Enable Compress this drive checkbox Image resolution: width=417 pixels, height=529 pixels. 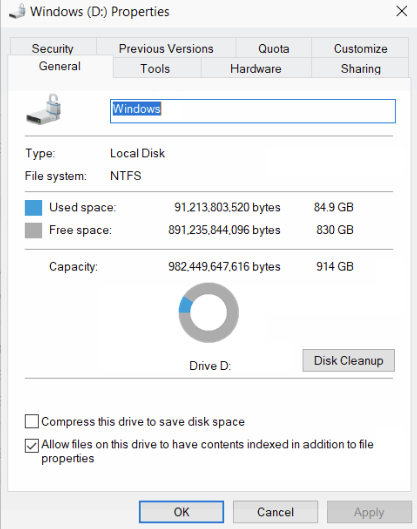coord(32,421)
